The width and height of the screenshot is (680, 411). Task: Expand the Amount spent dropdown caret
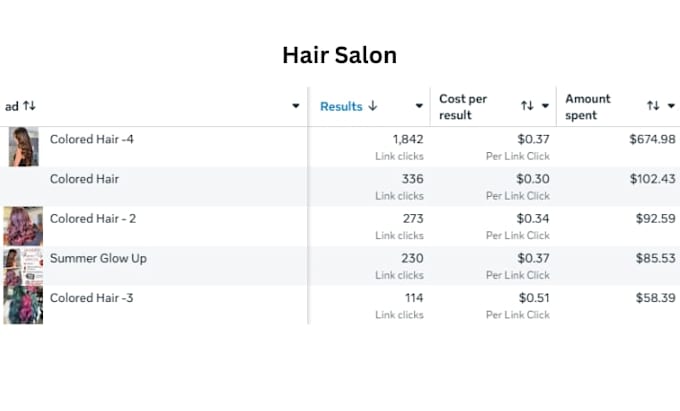(671, 106)
